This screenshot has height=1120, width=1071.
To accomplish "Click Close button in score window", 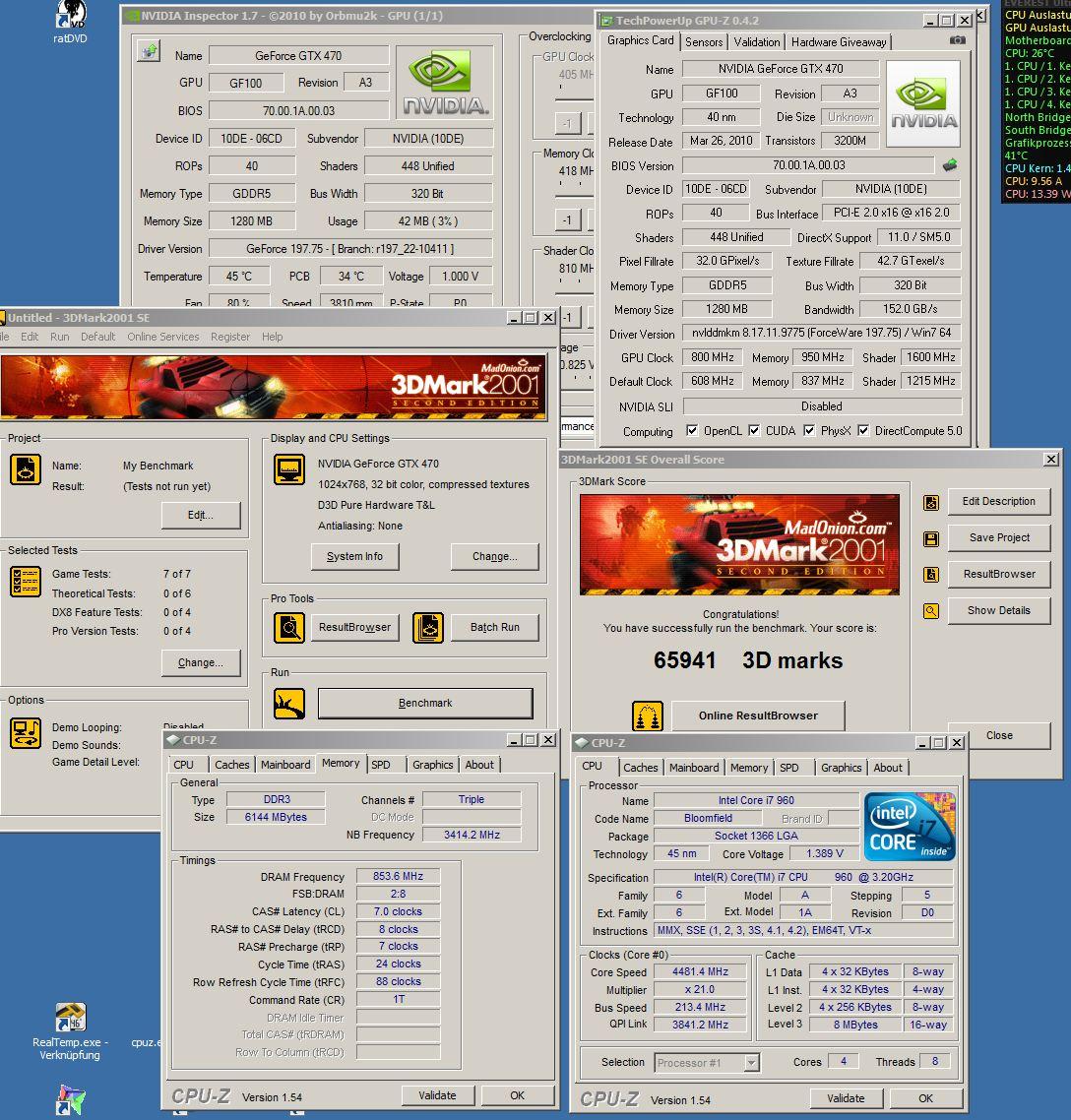I will (999, 735).
